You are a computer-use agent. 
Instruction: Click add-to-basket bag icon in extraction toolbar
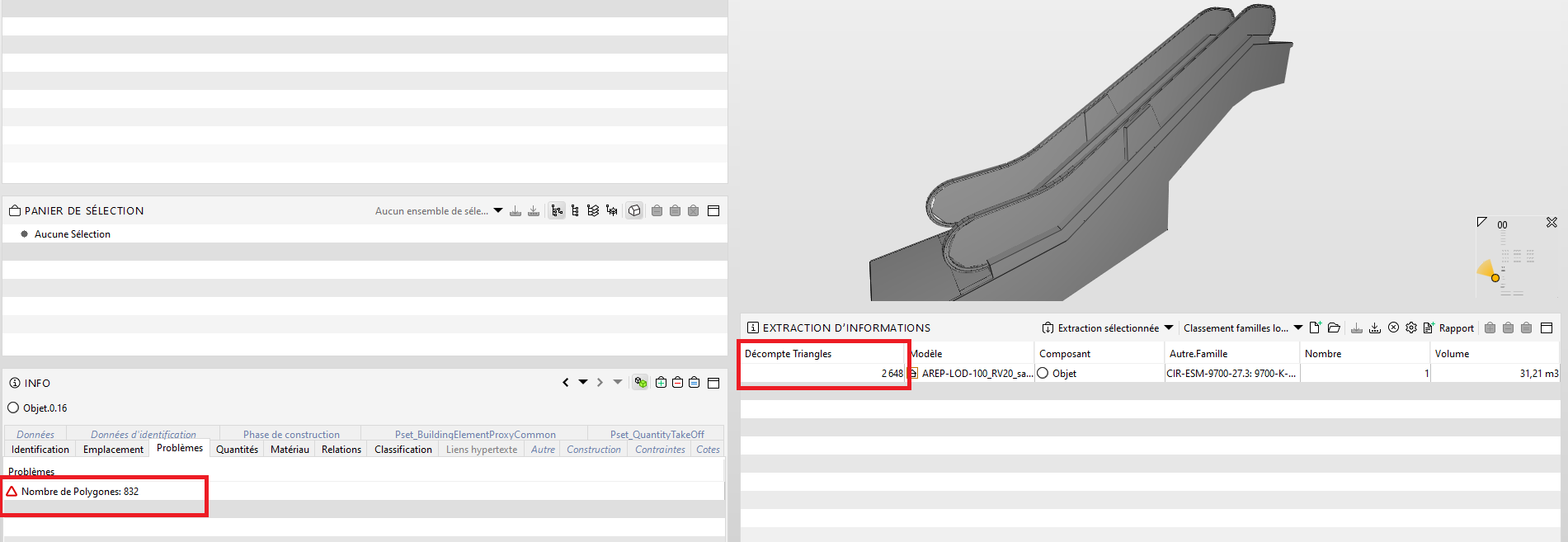tap(1490, 328)
